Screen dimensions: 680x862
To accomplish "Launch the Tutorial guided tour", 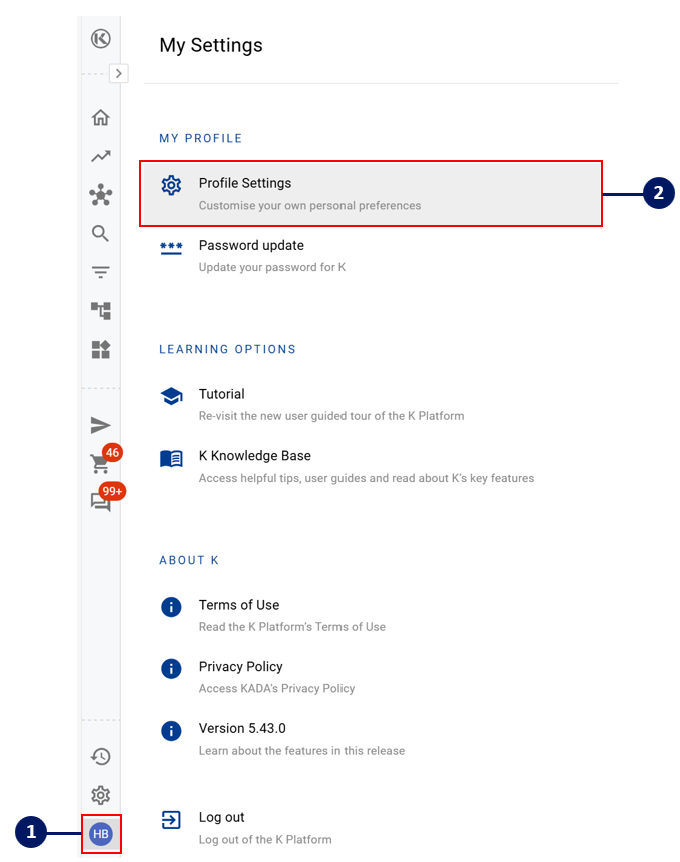I will 222,395.
